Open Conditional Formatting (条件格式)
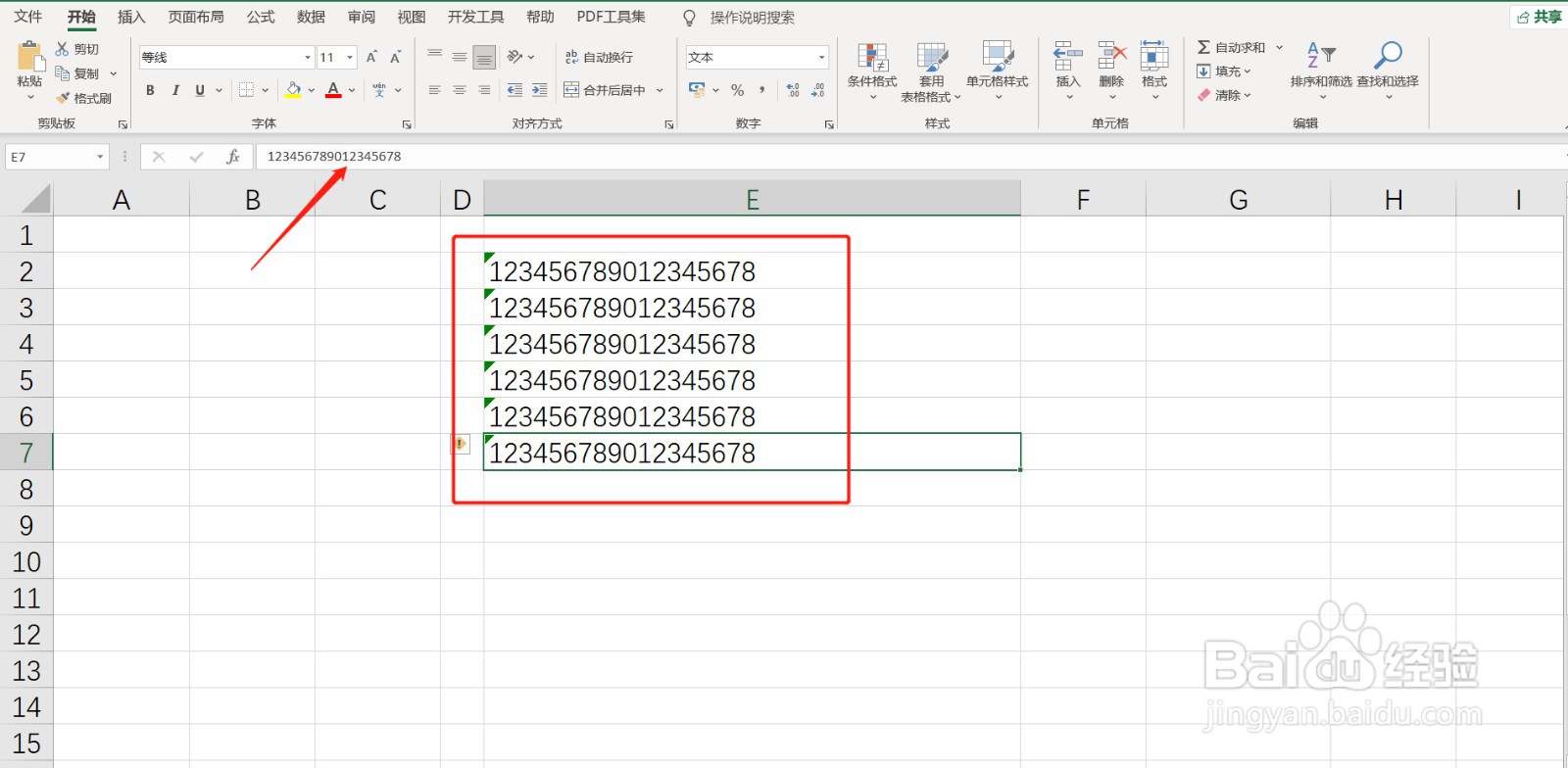Screen dimensions: 1568x768 click(872, 71)
